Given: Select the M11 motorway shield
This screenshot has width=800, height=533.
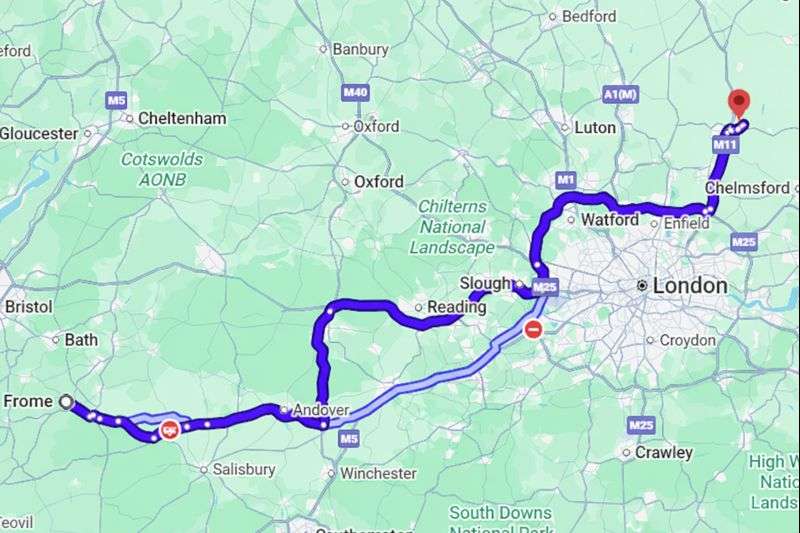Looking at the screenshot, I should (x=724, y=145).
